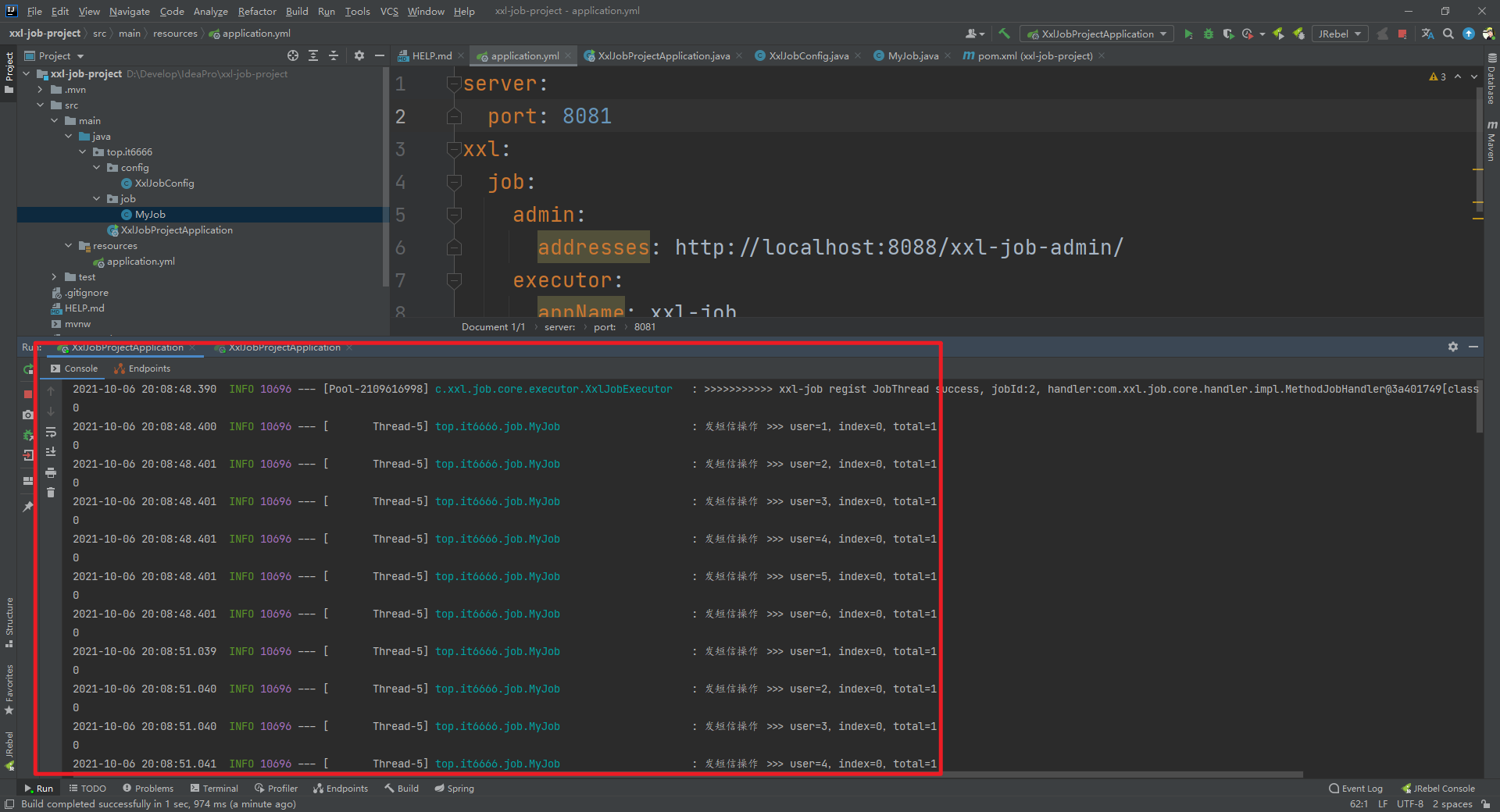Stop process with red square in Run panel
Image resolution: width=1500 pixels, height=812 pixels.
tap(28, 394)
